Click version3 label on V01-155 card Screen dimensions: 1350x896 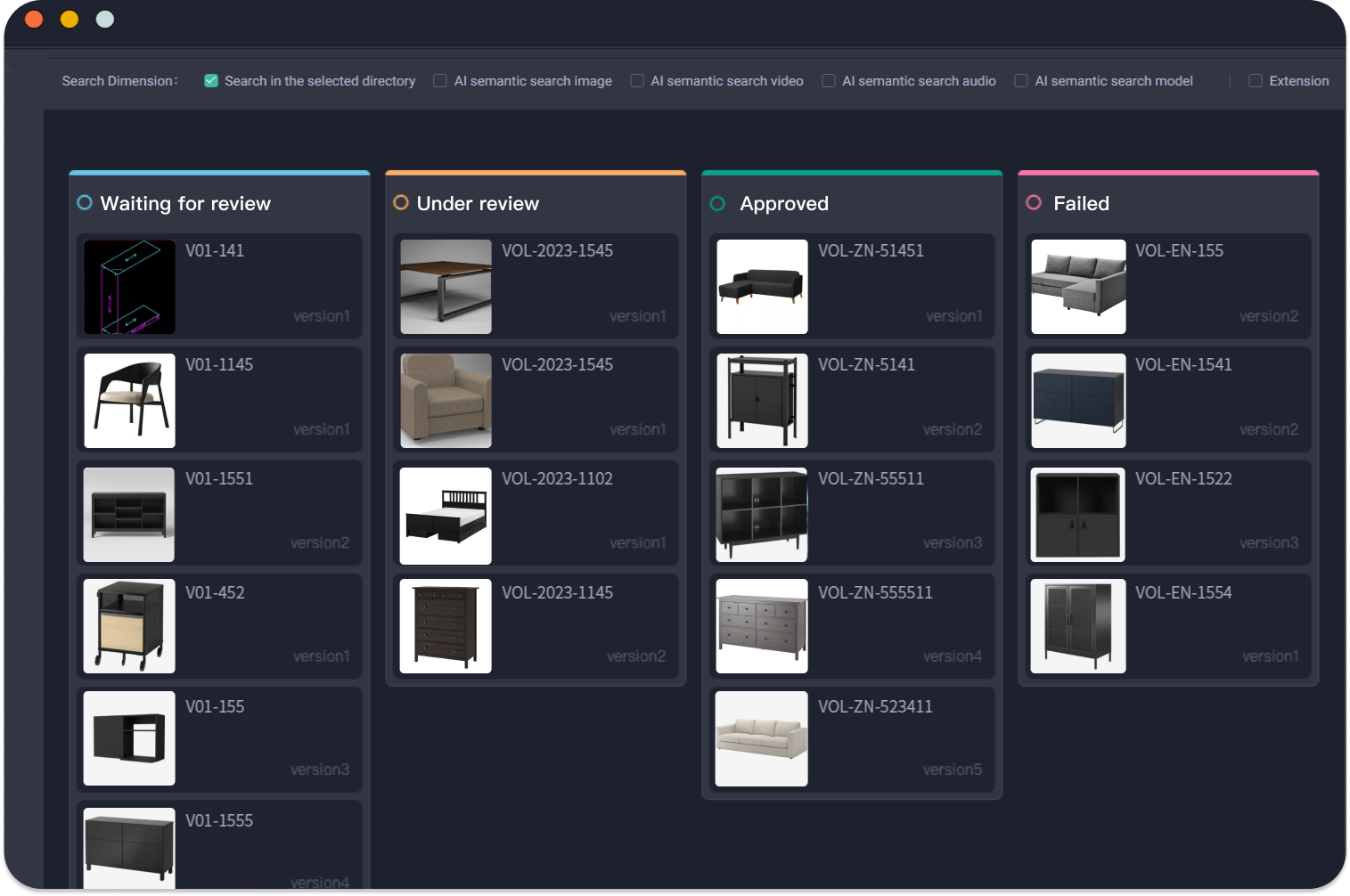coord(320,770)
